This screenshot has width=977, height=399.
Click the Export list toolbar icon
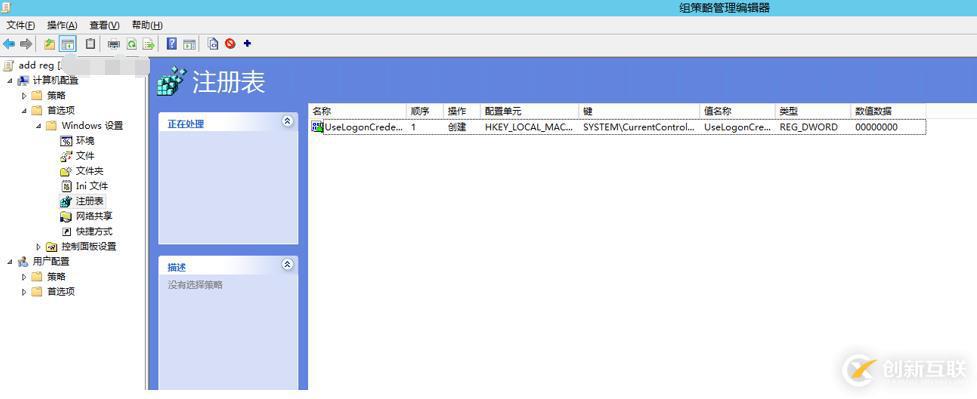[x=148, y=44]
